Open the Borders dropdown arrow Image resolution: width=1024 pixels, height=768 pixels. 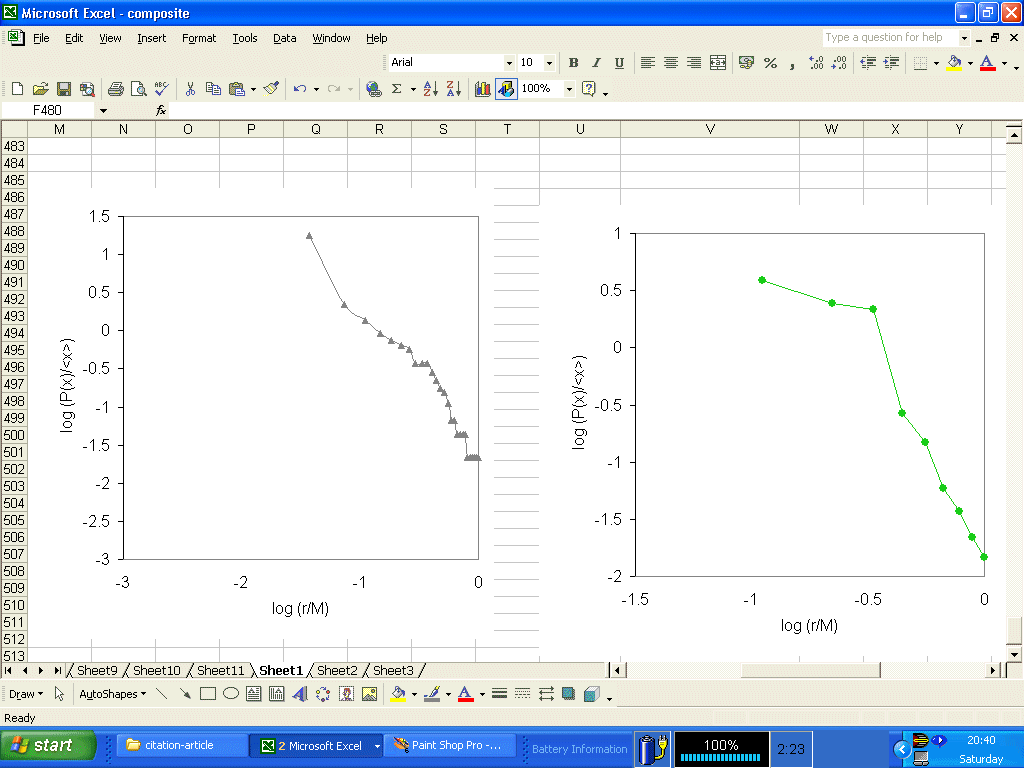coord(936,63)
